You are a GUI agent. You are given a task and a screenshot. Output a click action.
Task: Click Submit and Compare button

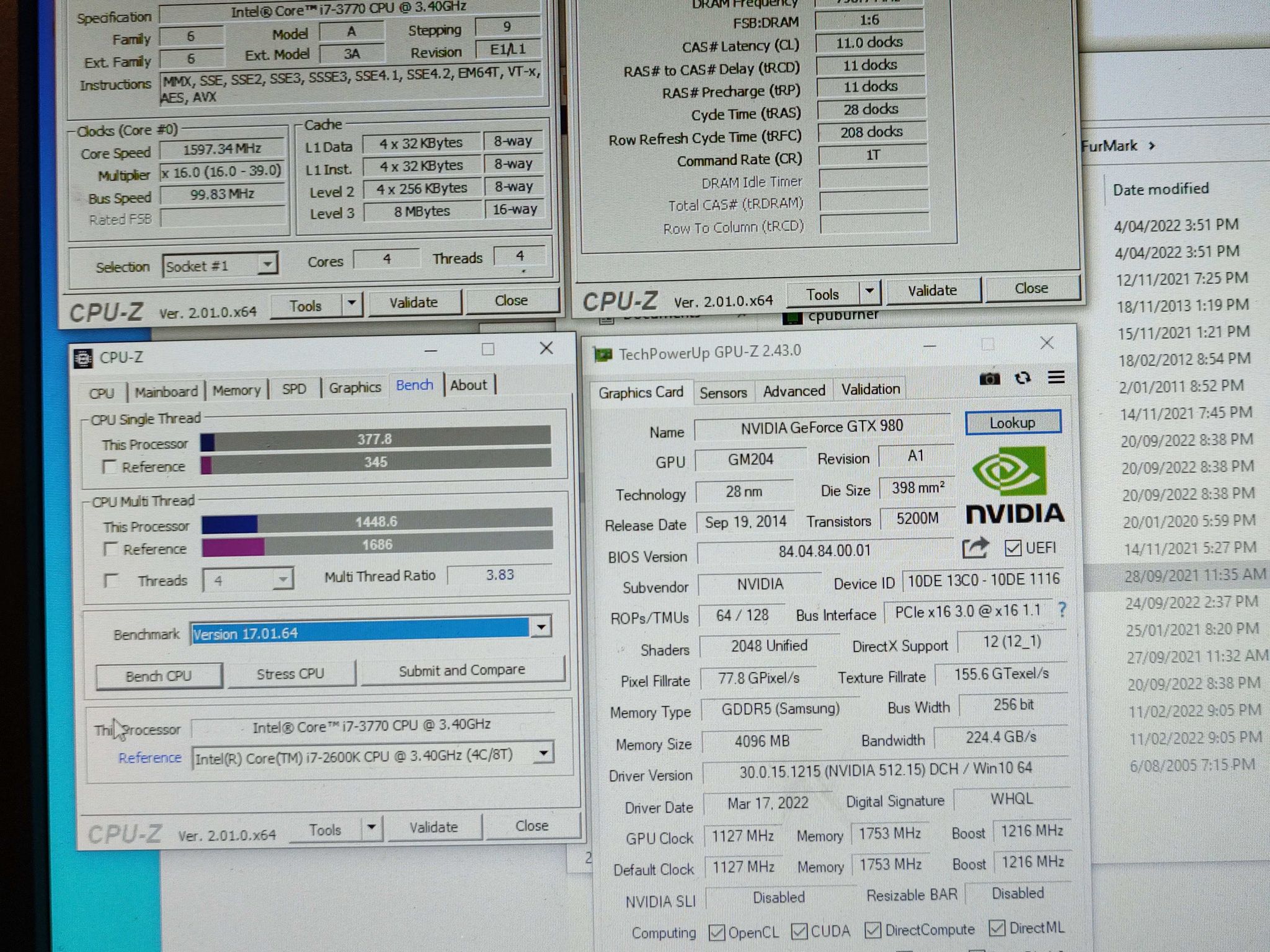pos(462,671)
